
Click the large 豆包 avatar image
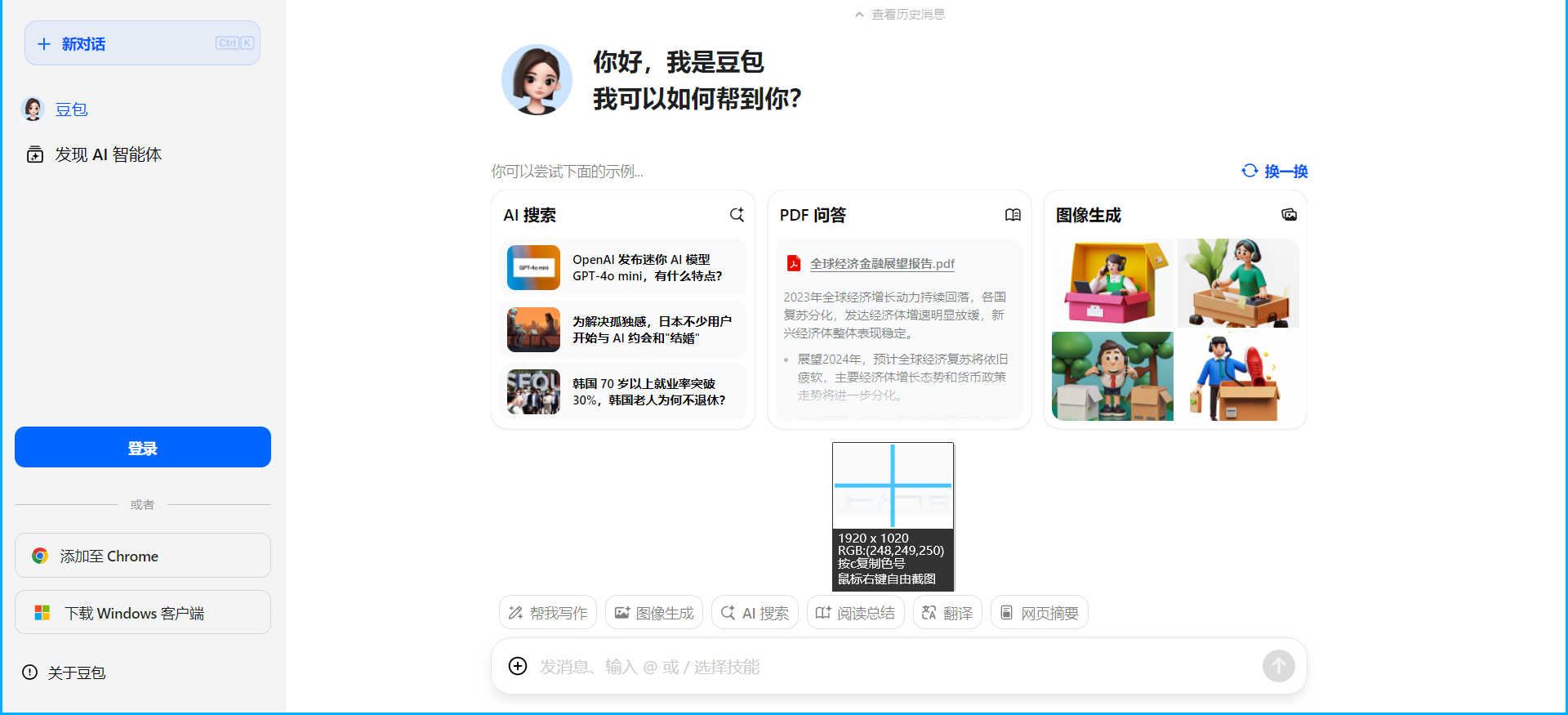pos(537,79)
